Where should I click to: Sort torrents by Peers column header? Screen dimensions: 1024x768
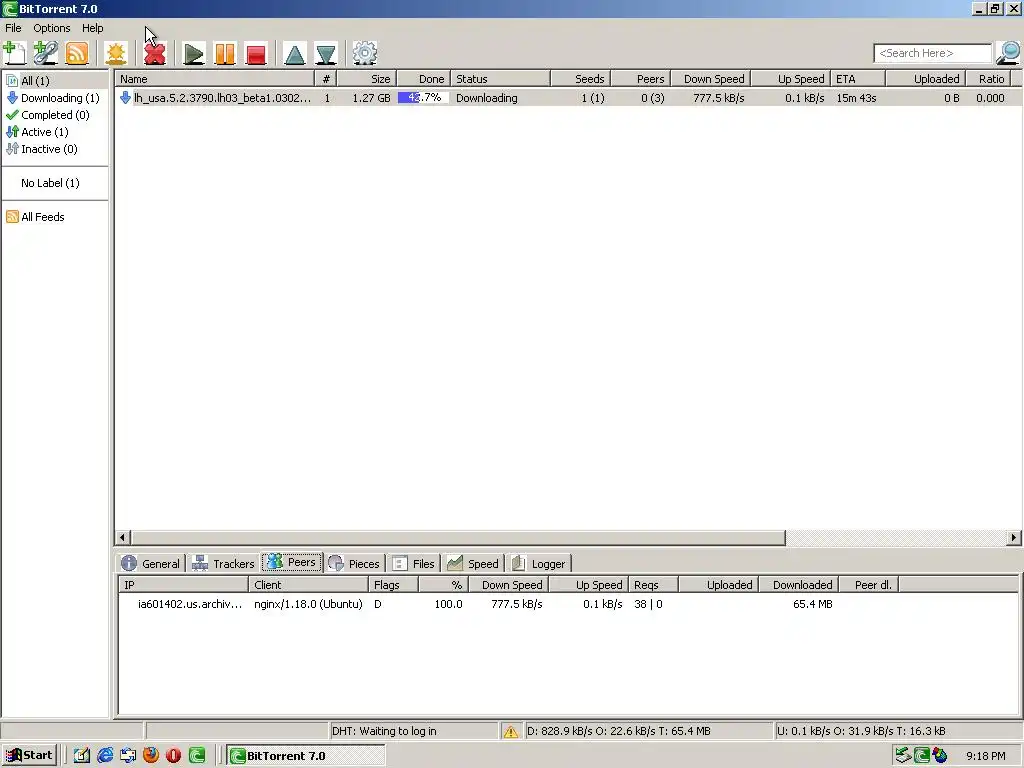(x=641, y=79)
